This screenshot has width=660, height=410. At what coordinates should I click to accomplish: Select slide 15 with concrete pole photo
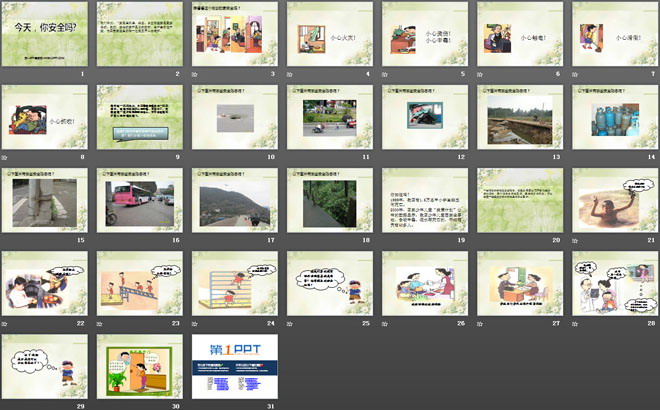(x=45, y=200)
